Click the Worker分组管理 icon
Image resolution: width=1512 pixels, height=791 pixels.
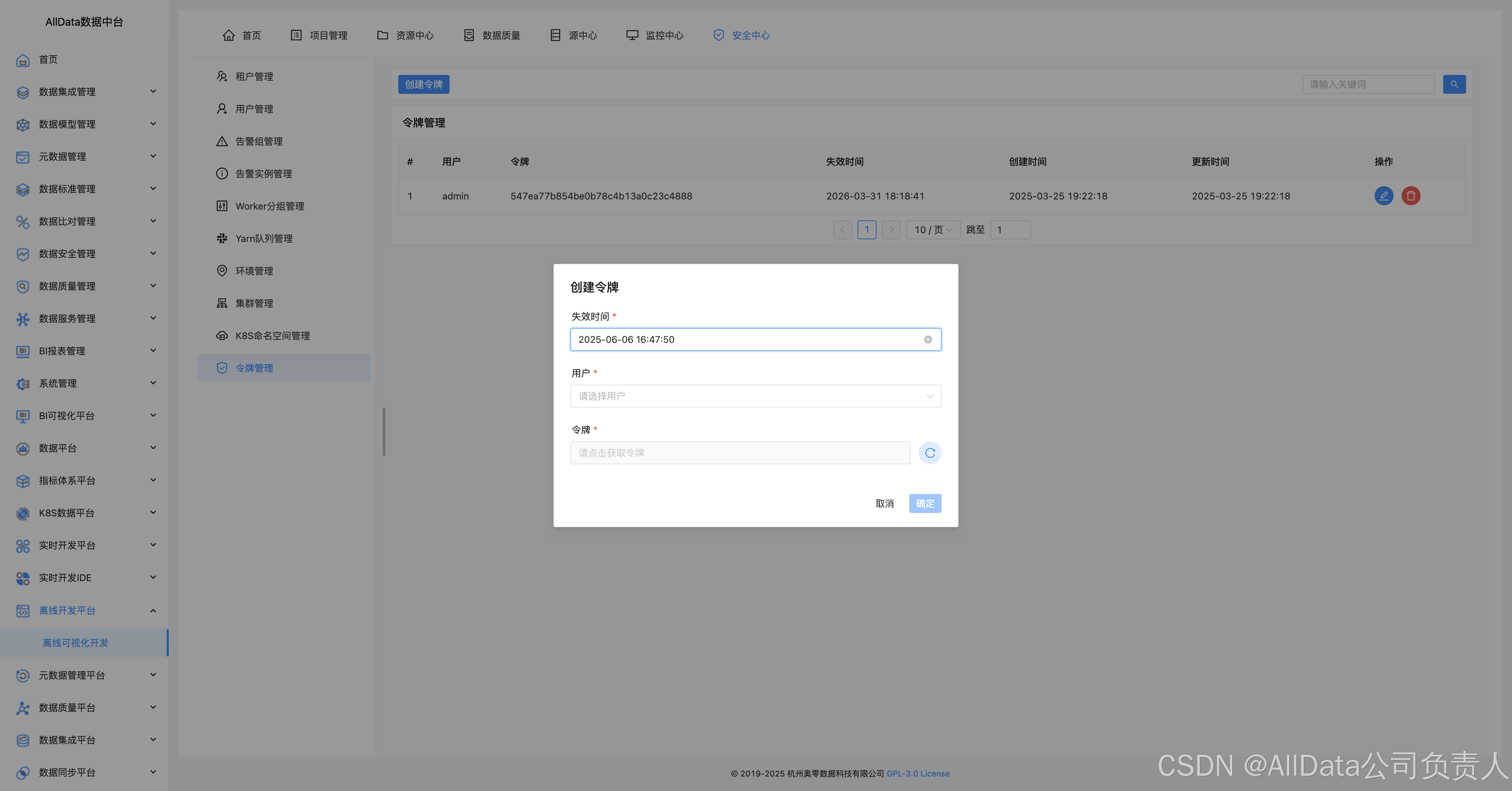(x=222, y=206)
